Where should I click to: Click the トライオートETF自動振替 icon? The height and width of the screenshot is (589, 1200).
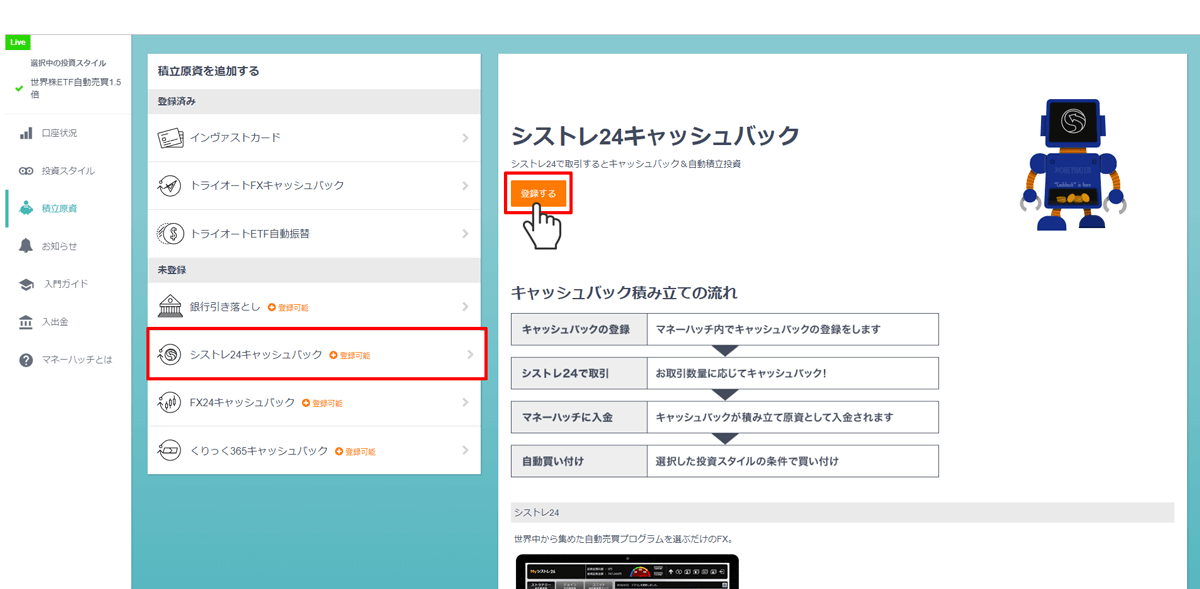(x=170, y=234)
